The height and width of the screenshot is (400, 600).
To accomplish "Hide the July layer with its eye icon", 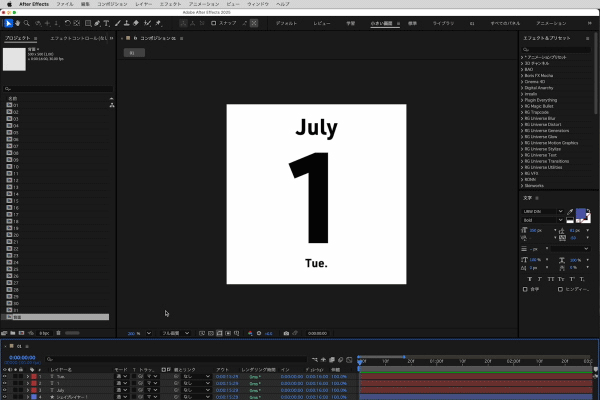I will (5, 390).
